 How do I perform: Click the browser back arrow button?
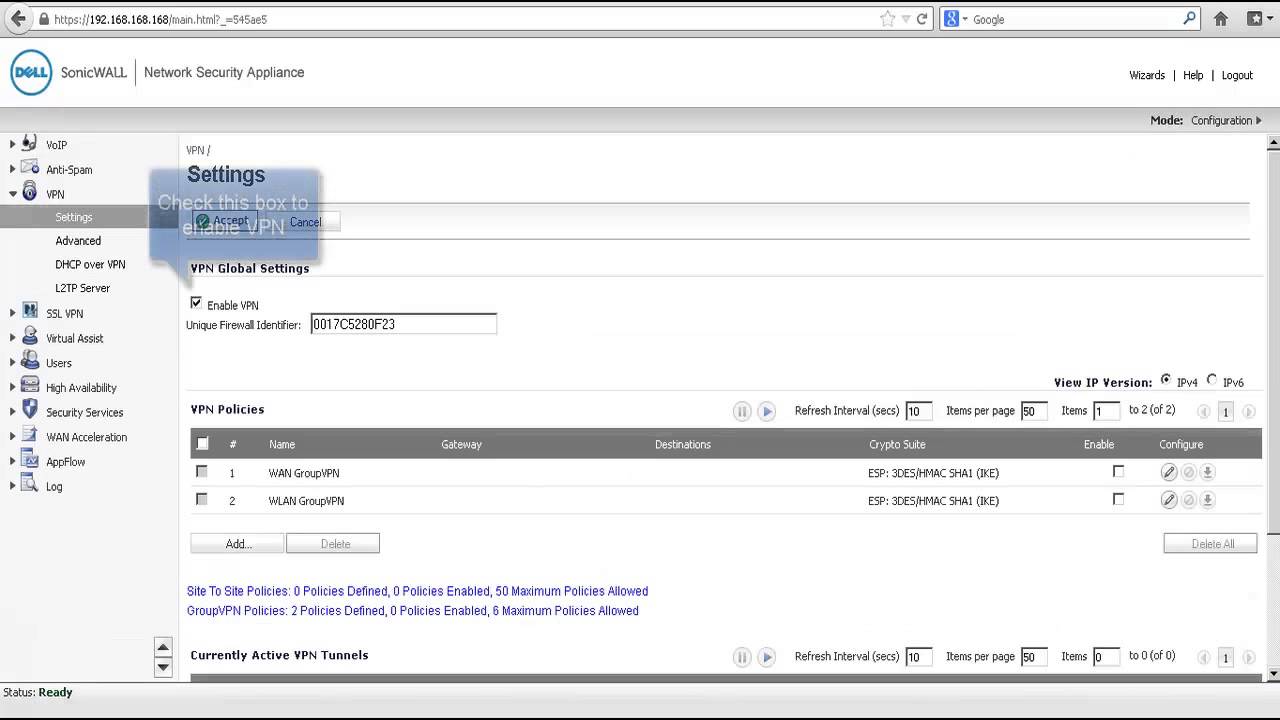click(18, 19)
